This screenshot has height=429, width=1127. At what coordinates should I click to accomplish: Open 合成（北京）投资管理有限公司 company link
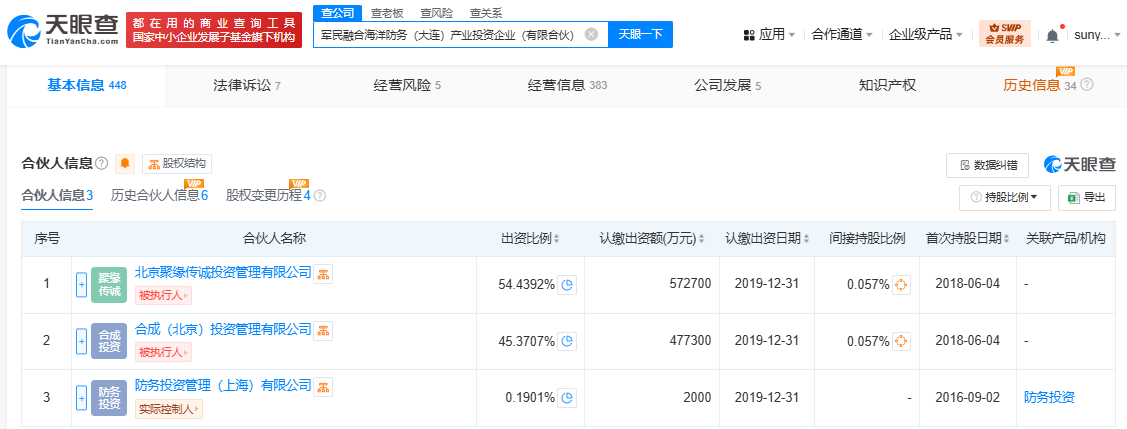click(223, 329)
